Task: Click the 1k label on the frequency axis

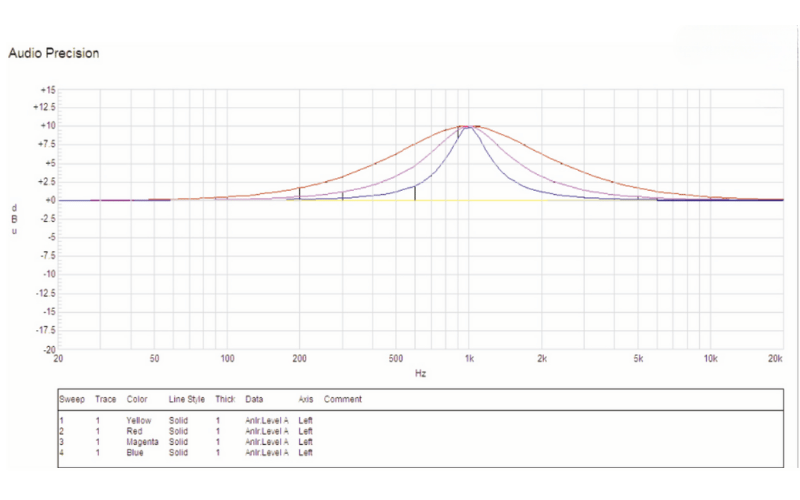Action: [469, 359]
